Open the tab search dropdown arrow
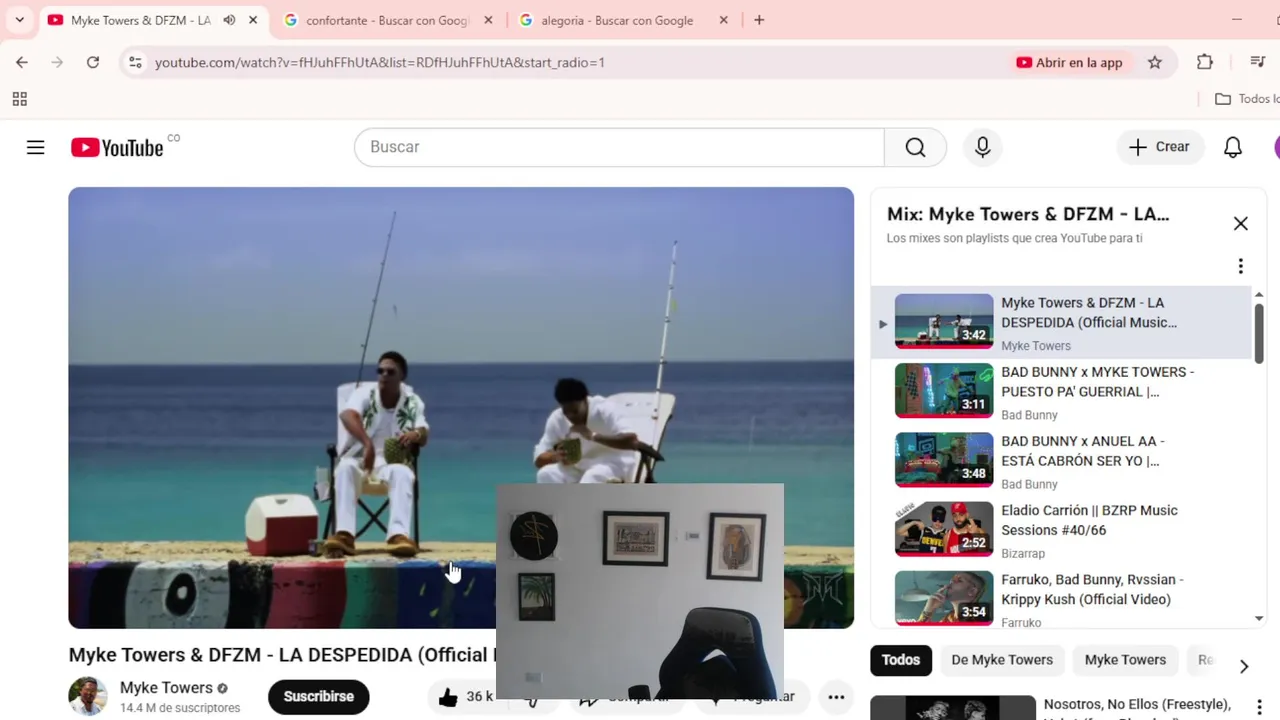Image resolution: width=1280 pixels, height=720 pixels. [x=19, y=20]
